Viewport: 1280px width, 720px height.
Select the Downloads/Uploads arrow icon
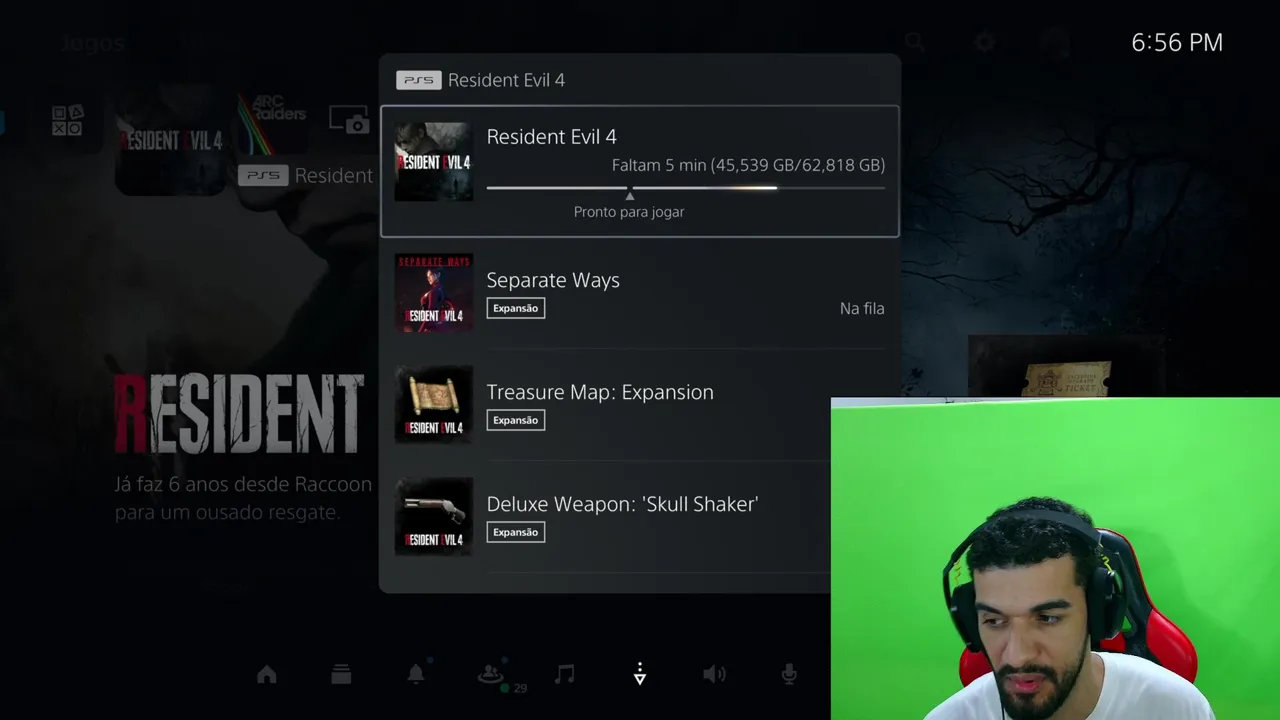(640, 675)
